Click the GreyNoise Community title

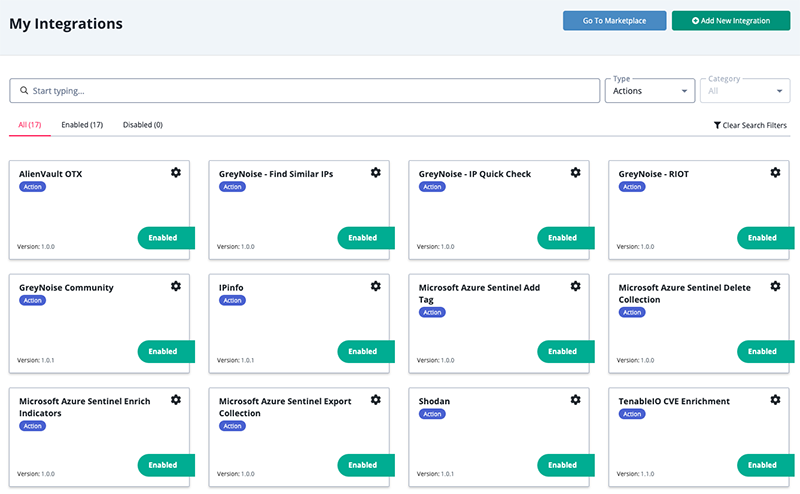(66, 288)
